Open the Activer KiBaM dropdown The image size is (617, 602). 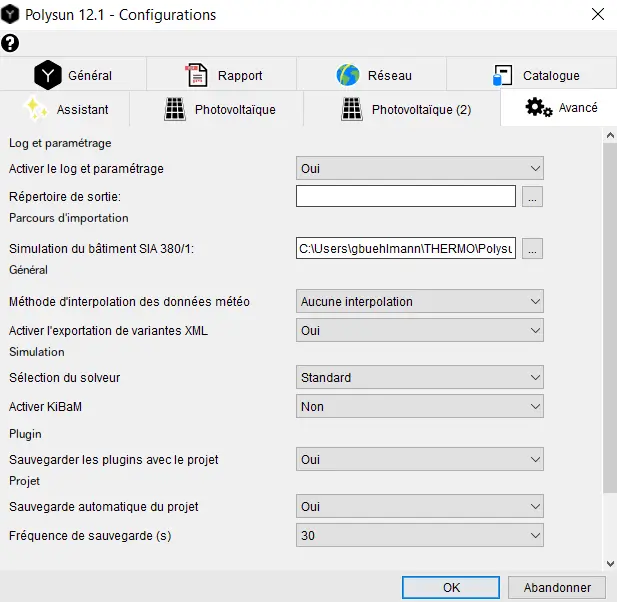pos(419,406)
